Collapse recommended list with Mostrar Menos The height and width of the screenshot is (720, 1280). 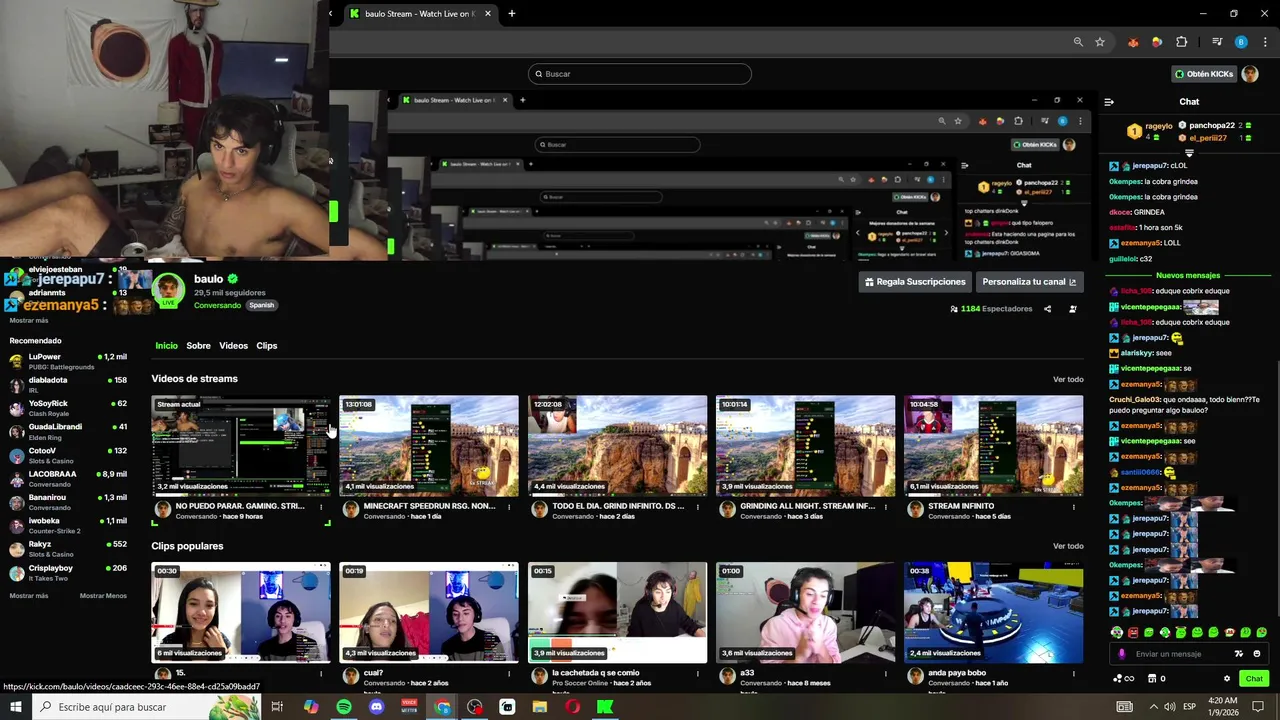[103, 596]
